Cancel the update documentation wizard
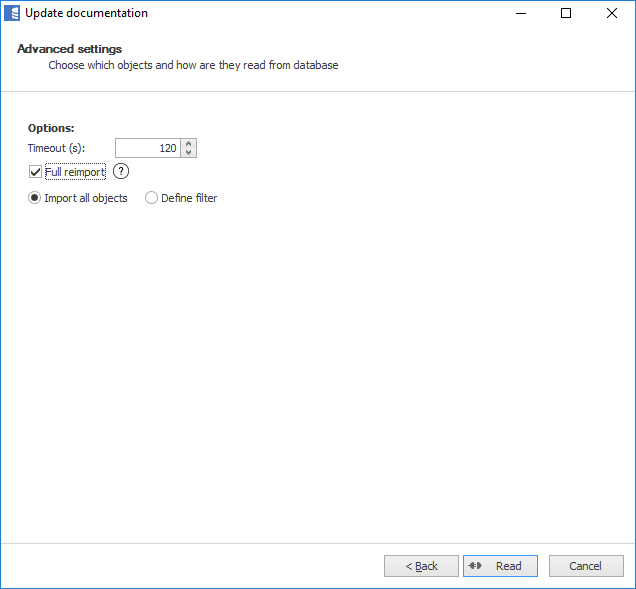Viewport: 636px width, 589px height. [x=586, y=566]
